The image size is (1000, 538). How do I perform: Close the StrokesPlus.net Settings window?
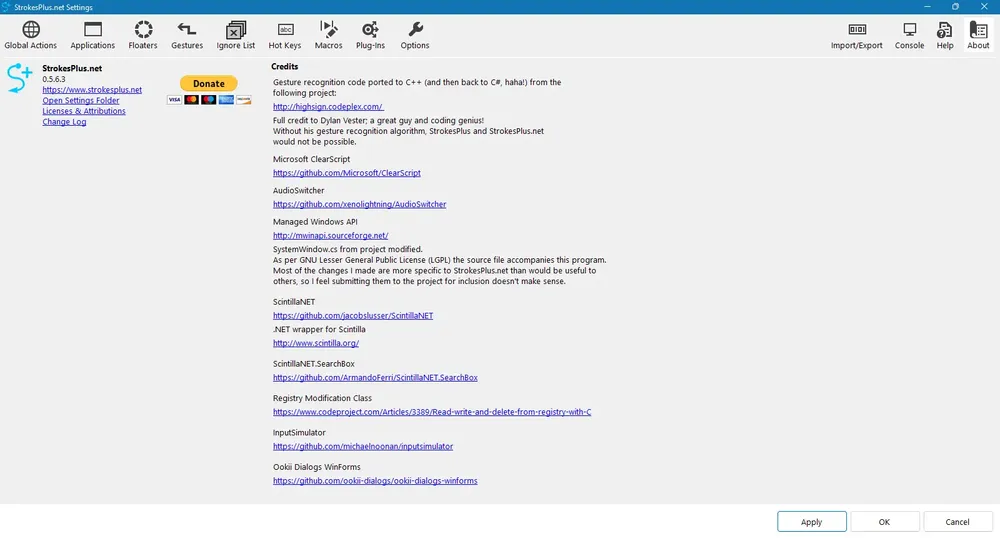[x=984, y=6]
